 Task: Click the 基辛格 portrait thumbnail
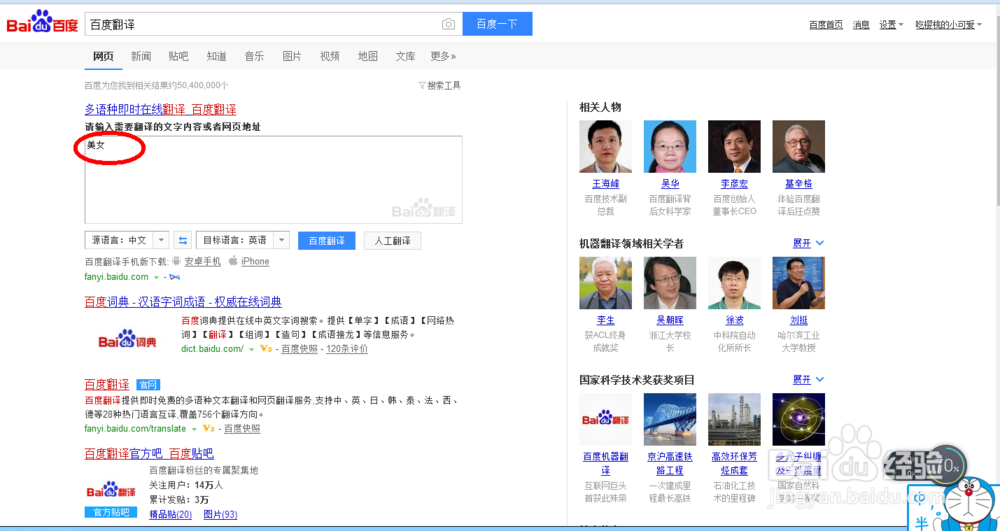point(798,147)
